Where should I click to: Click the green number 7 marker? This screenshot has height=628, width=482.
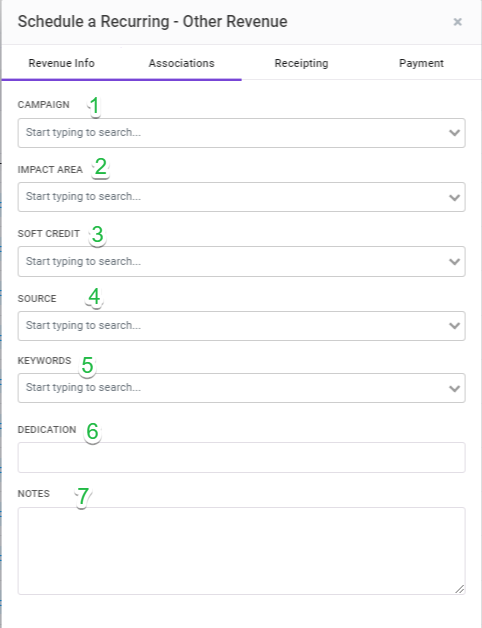pos(83,497)
